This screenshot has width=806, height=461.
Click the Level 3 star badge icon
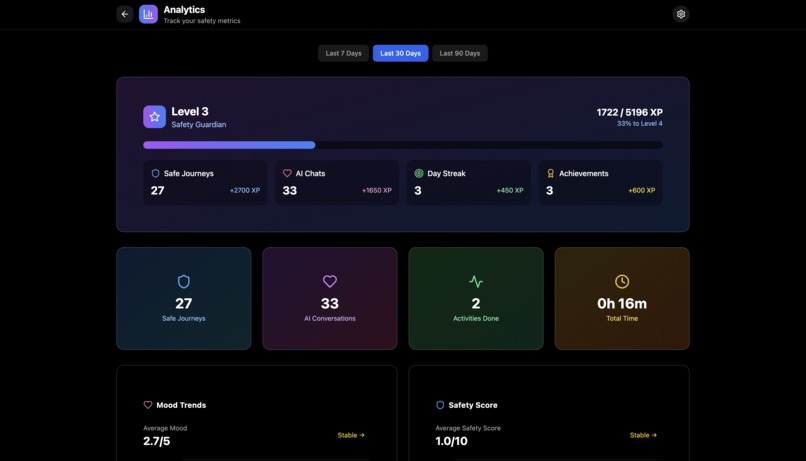pyautogui.click(x=154, y=117)
